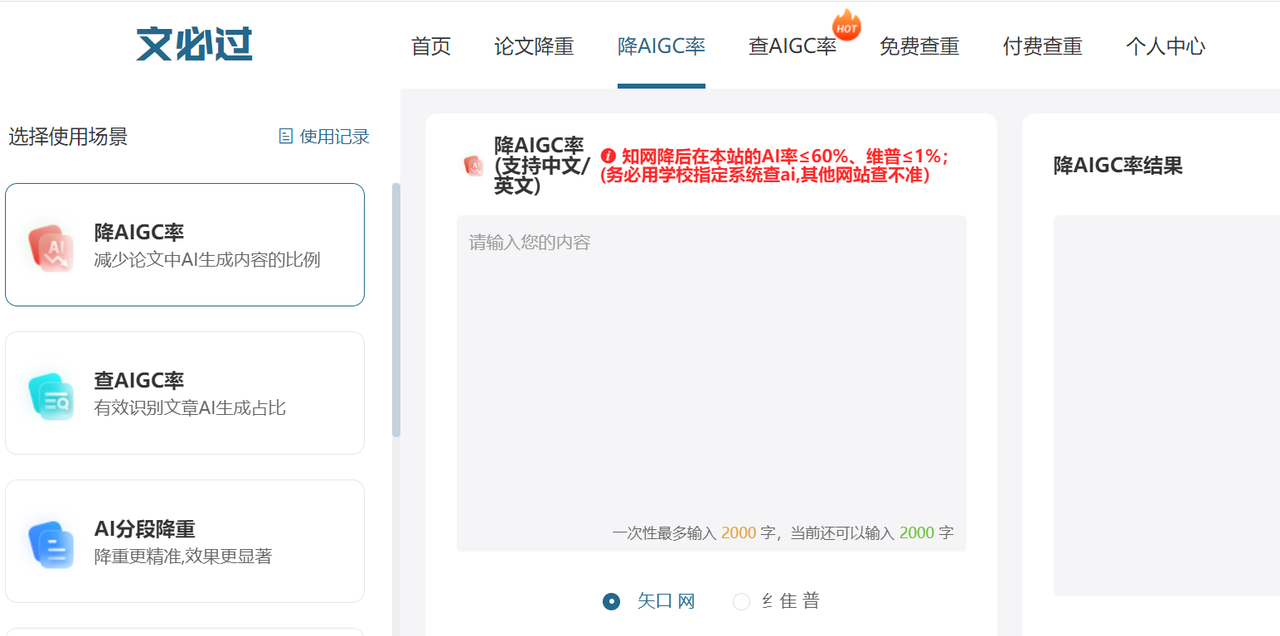Click text 有效识别文章AI生成占比
This screenshot has width=1280, height=636.
pyautogui.click(x=190, y=408)
